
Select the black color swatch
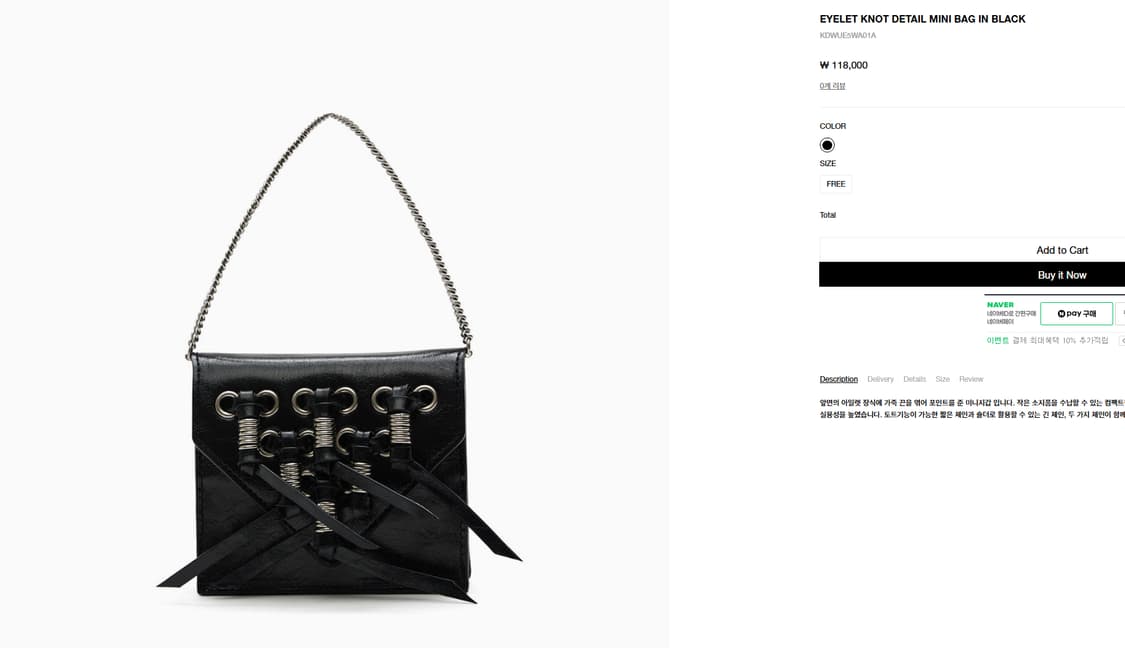coord(827,145)
